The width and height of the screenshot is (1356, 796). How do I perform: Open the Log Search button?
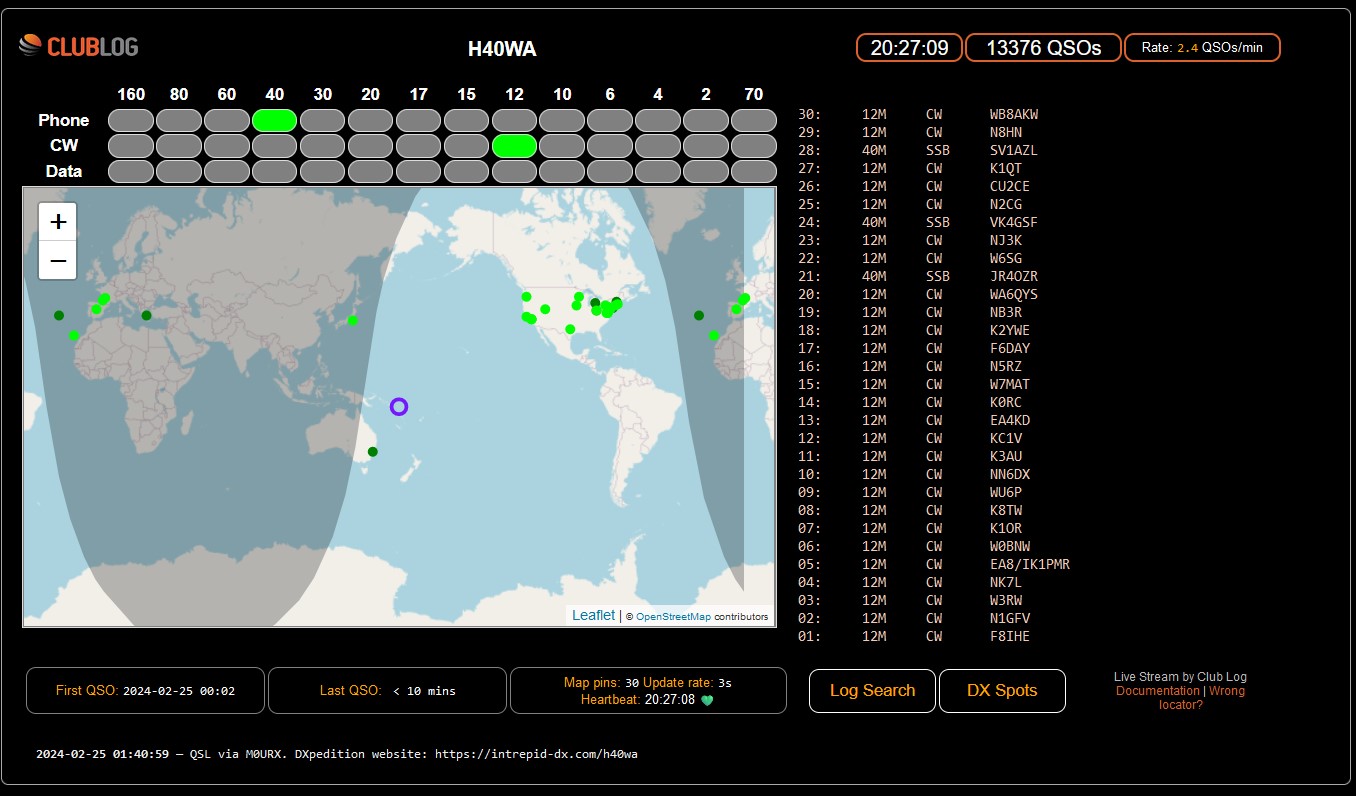point(872,691)
